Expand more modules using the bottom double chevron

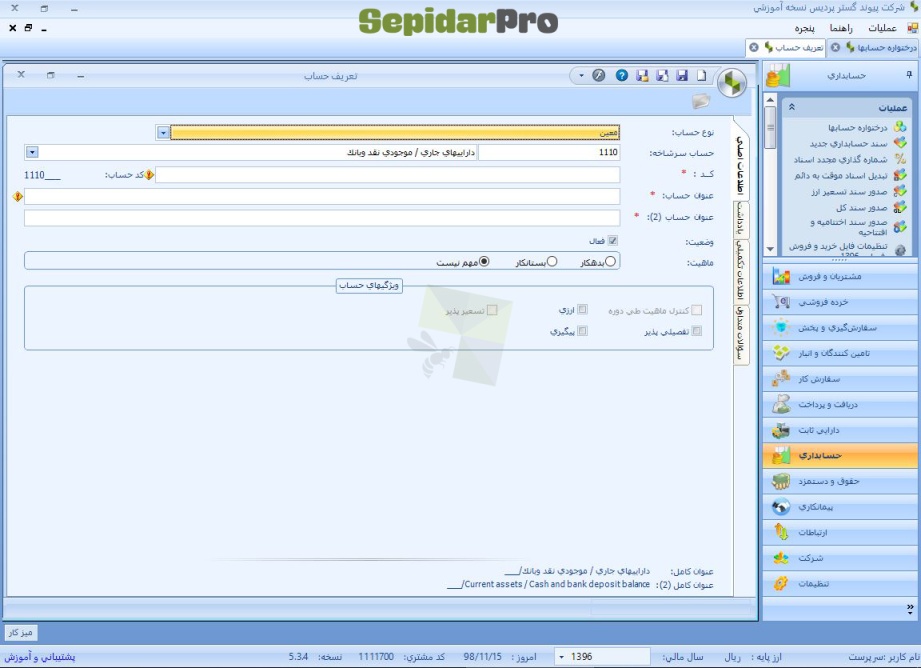point(910,607)
